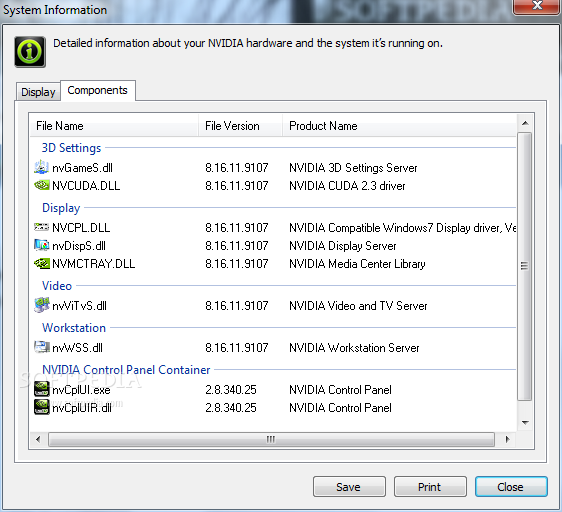
Task: Save the system information
Action: 349,487
